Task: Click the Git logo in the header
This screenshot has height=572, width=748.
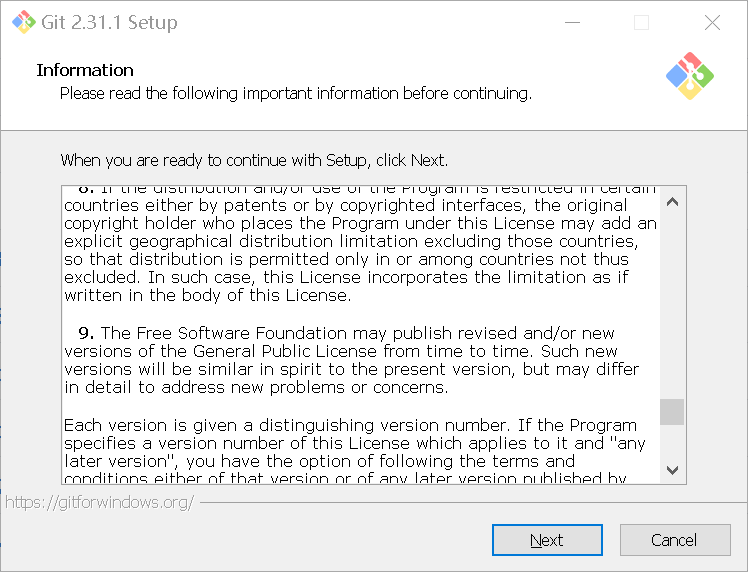Action: pos(689,75)
